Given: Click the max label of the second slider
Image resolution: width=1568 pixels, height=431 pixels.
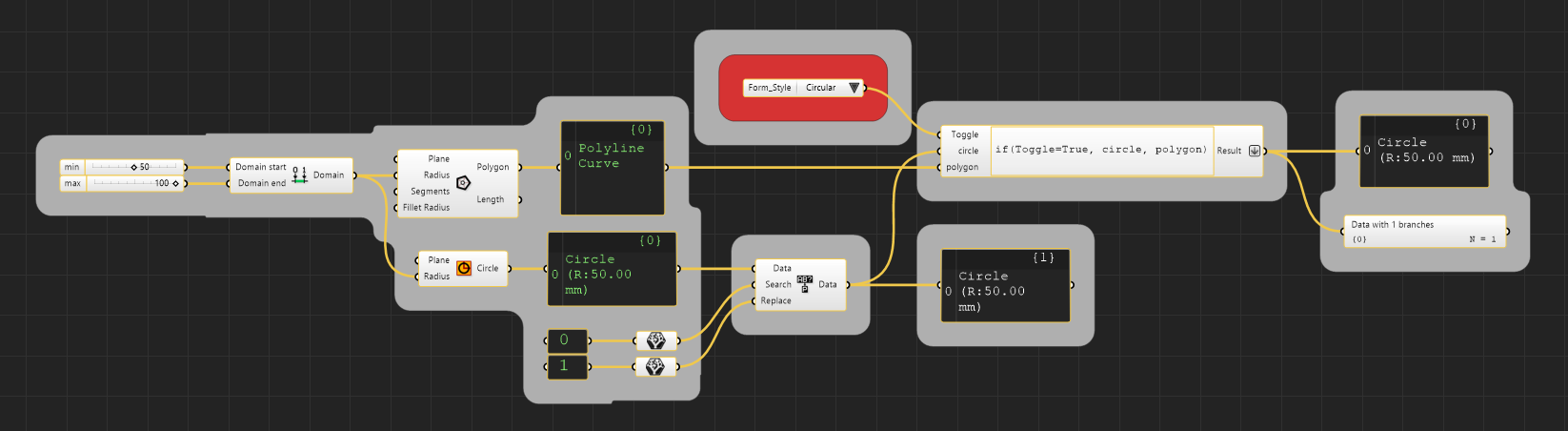Looking at the screenshot, I should 72,183.
